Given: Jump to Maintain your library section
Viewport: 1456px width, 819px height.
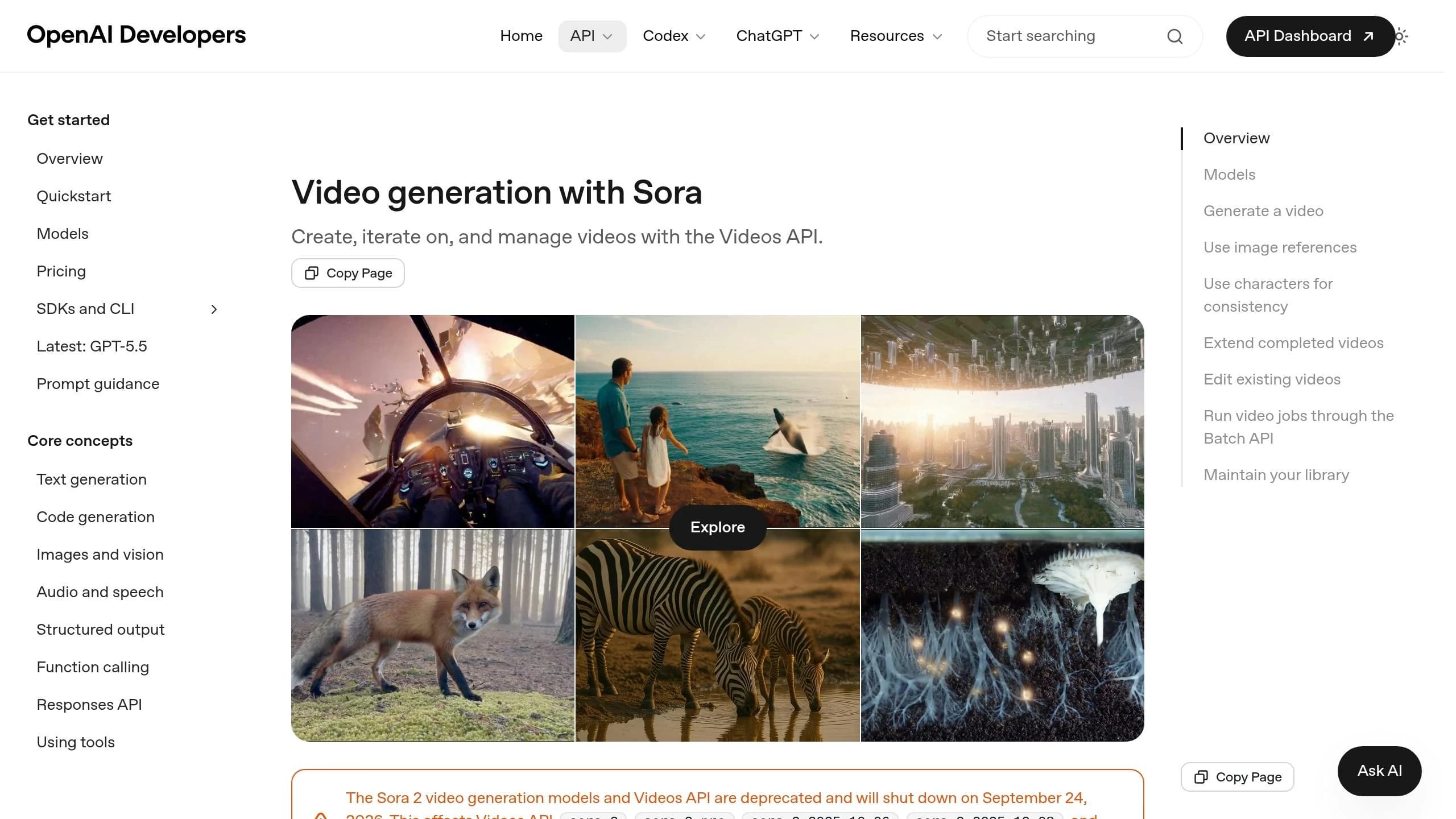Looking at the screenshot, I should click(x=1276, y=475).
